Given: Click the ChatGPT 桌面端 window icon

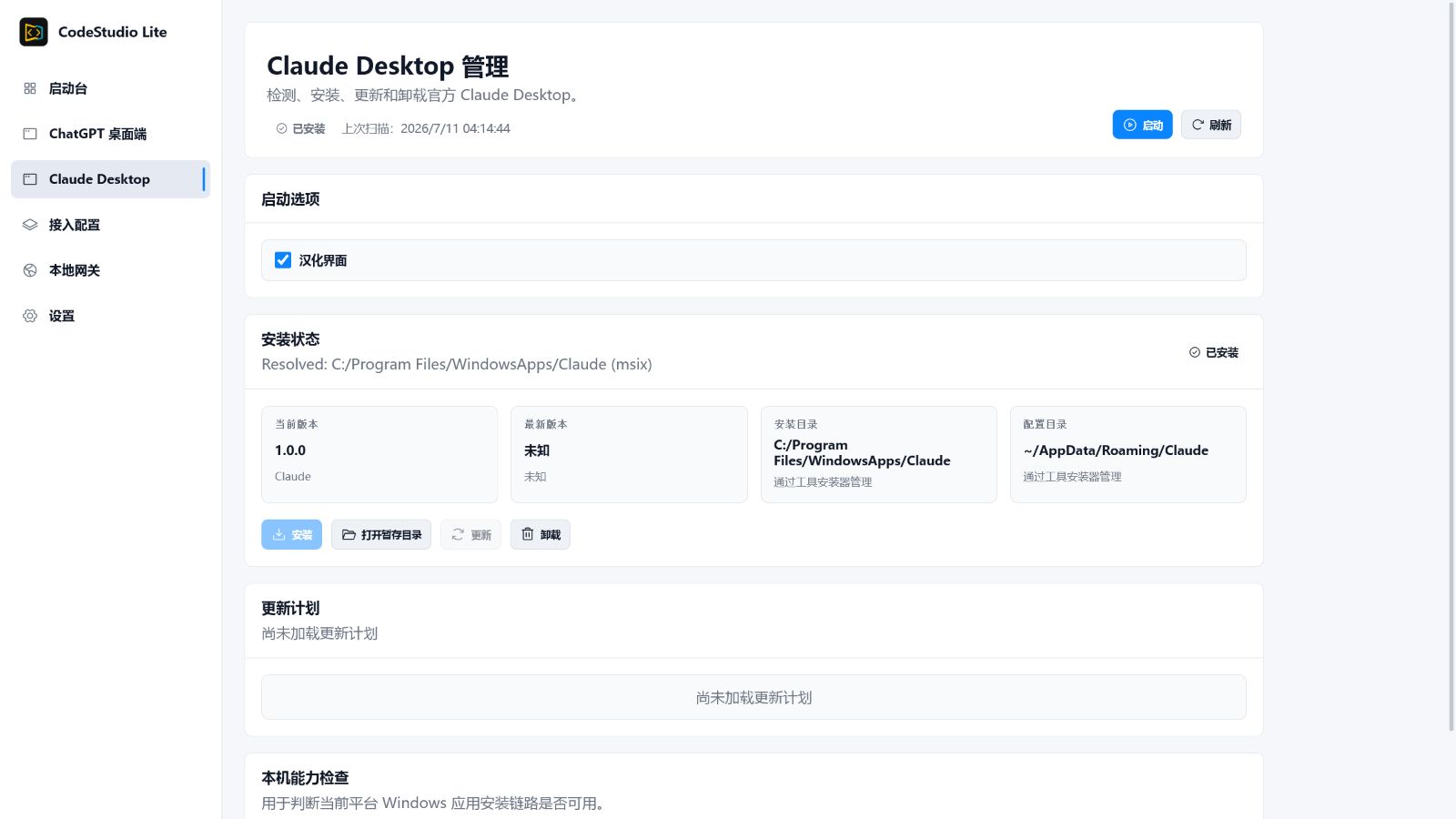Looking at the screenshot, I should pos(30,134).
